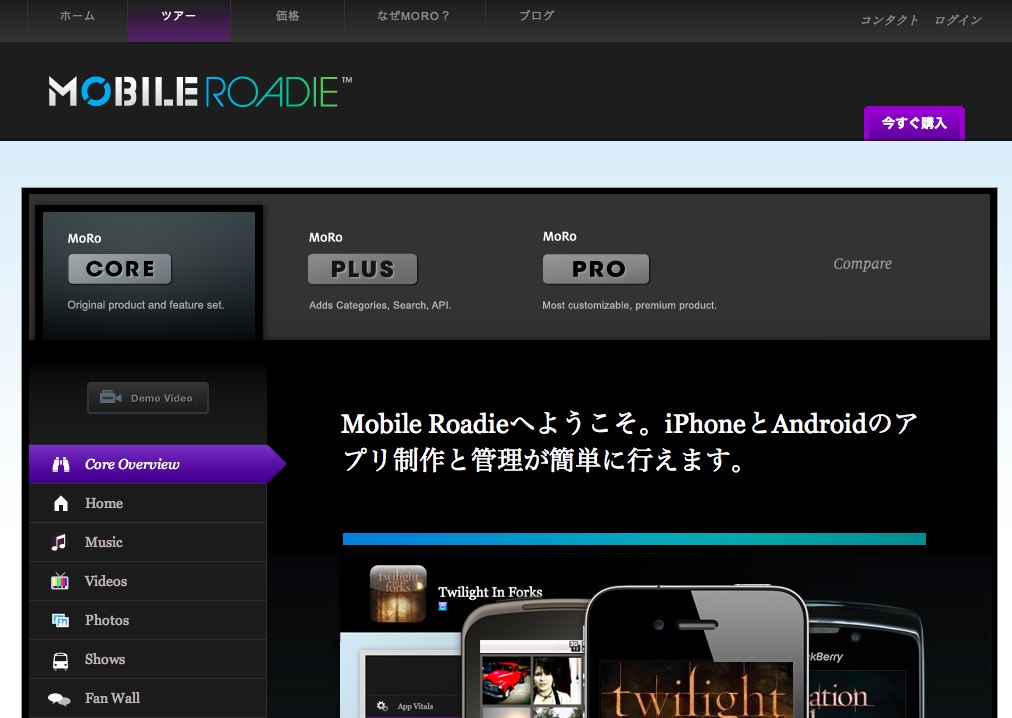Click the ログイン link
This screenshot has height=718, width=1012.
tap(958, 20)
